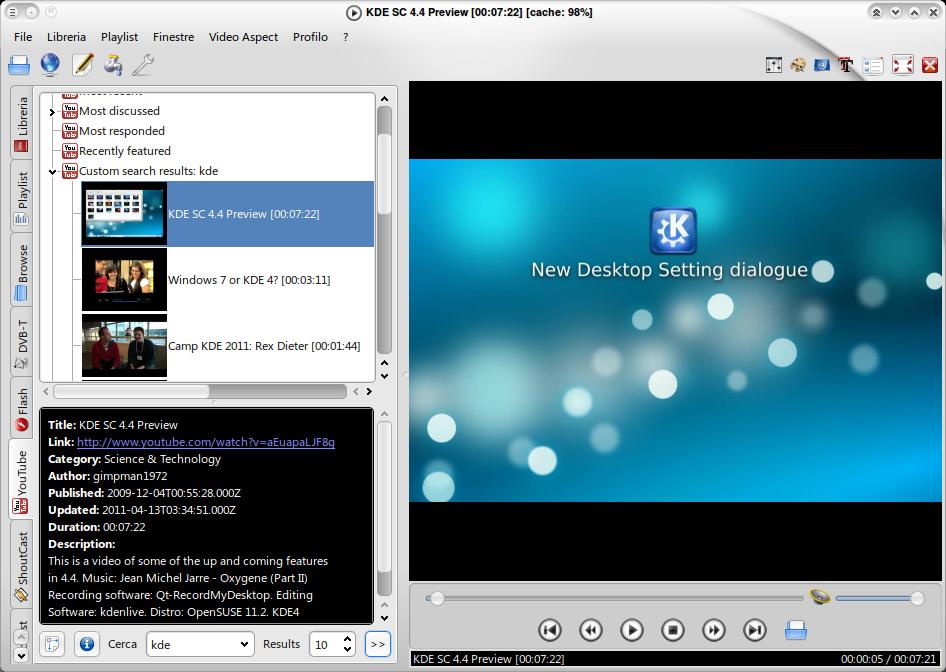This screenshot has width=946, height=672.
Task: Open the Flash side tab
Action: 22,408
